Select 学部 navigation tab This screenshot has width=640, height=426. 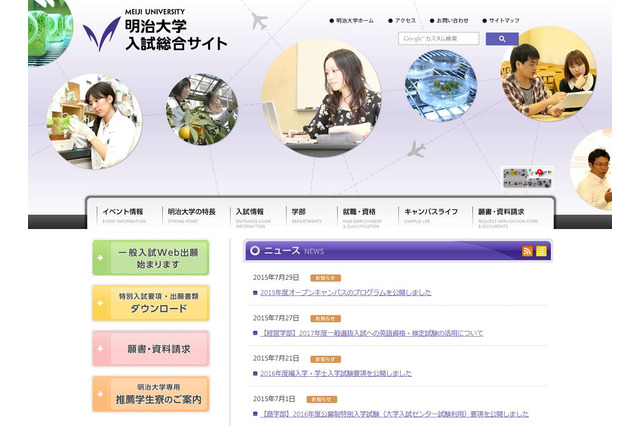(307, 215)
